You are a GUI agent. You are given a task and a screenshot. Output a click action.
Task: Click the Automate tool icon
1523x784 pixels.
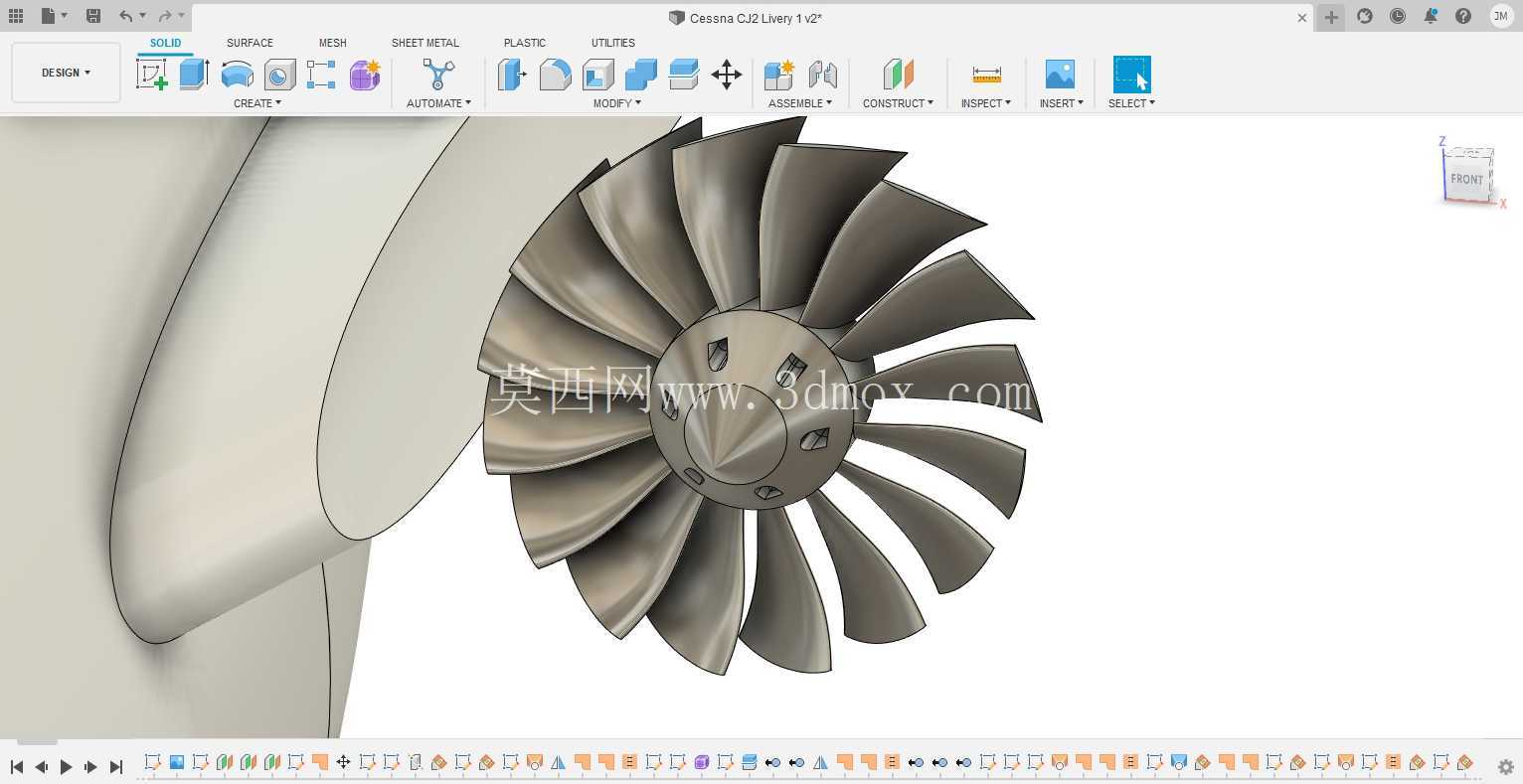click(x=438, y=75)
